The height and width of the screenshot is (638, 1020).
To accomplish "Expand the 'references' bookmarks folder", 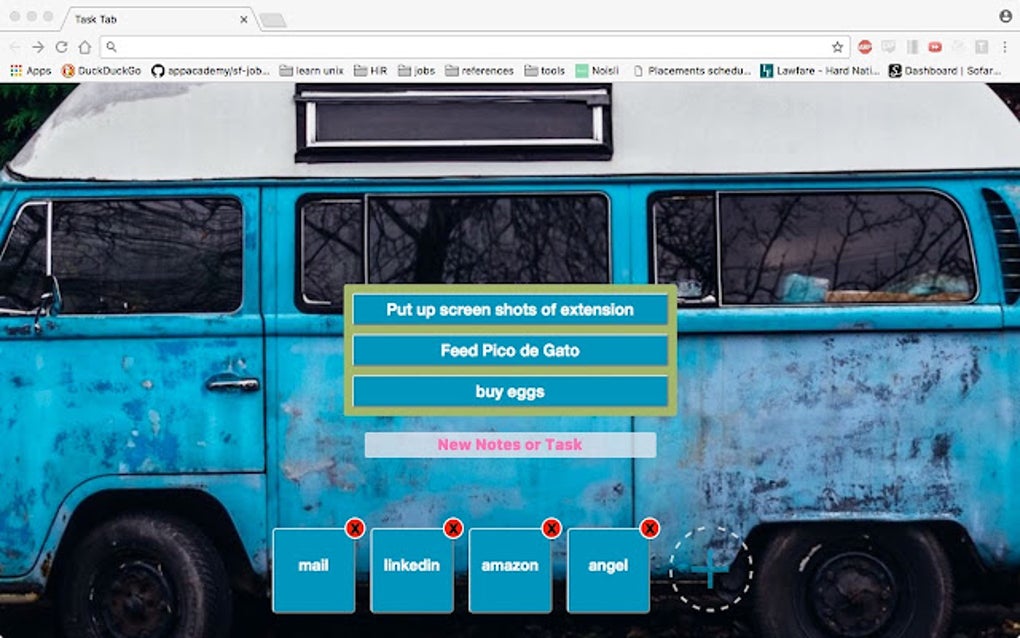I will [479, 70].
